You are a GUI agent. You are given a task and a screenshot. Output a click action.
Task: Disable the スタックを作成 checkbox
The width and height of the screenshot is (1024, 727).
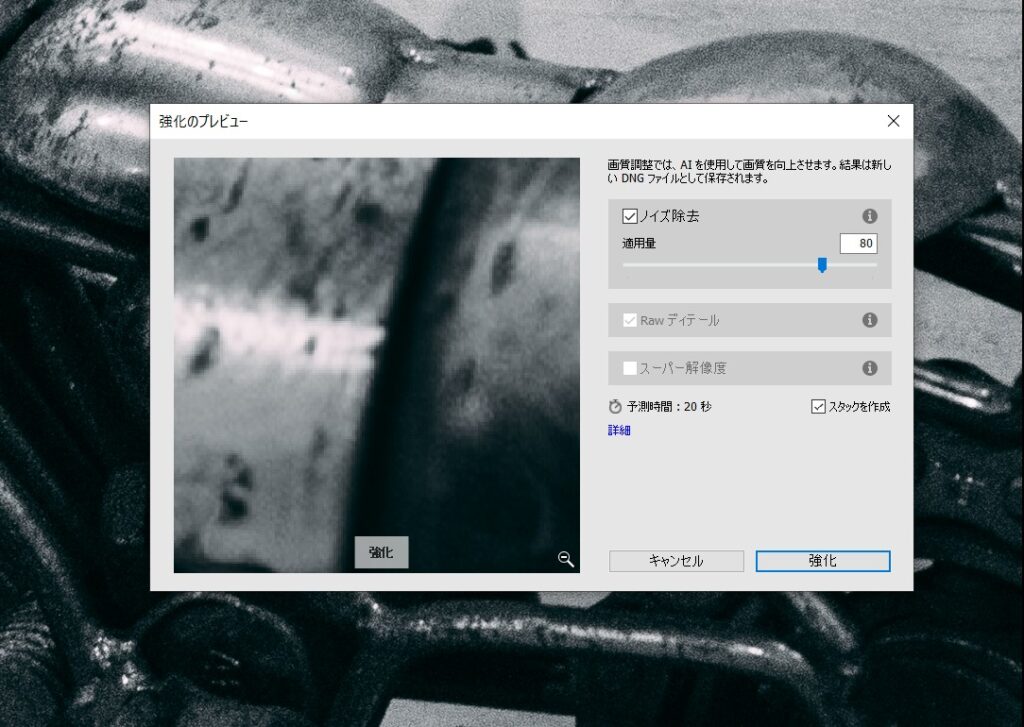pyautogui.click(x=818, y=407)
